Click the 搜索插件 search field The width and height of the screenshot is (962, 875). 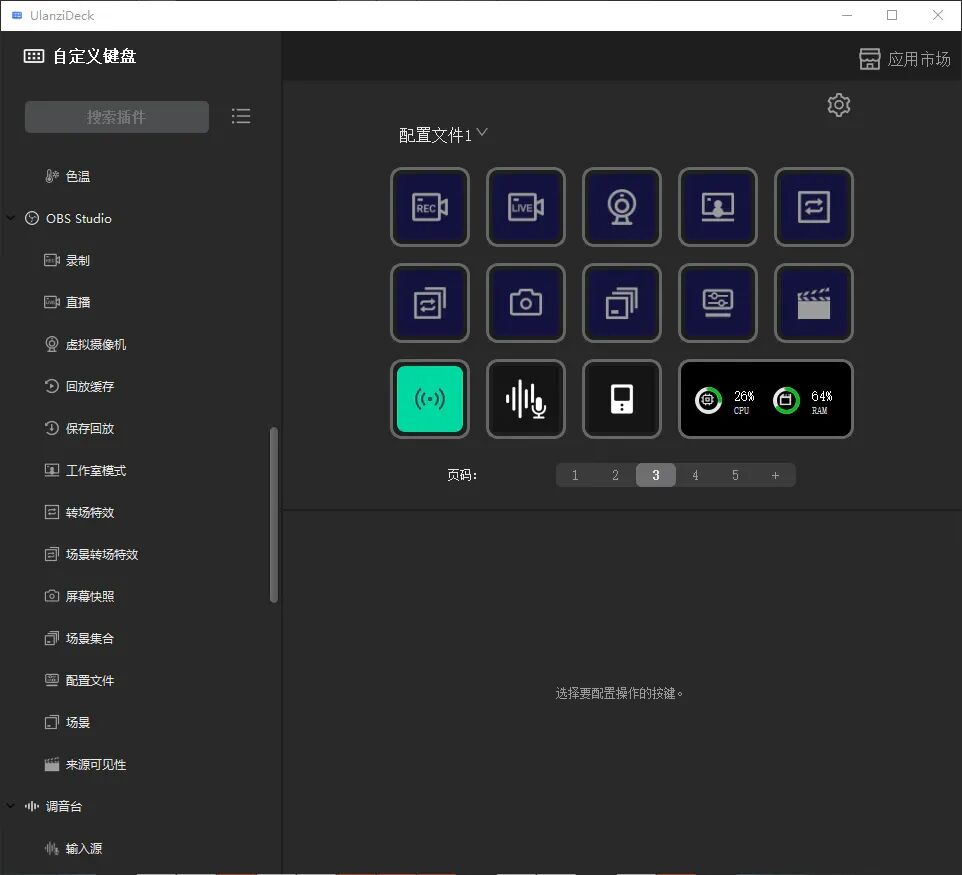[x=117, y=117]
